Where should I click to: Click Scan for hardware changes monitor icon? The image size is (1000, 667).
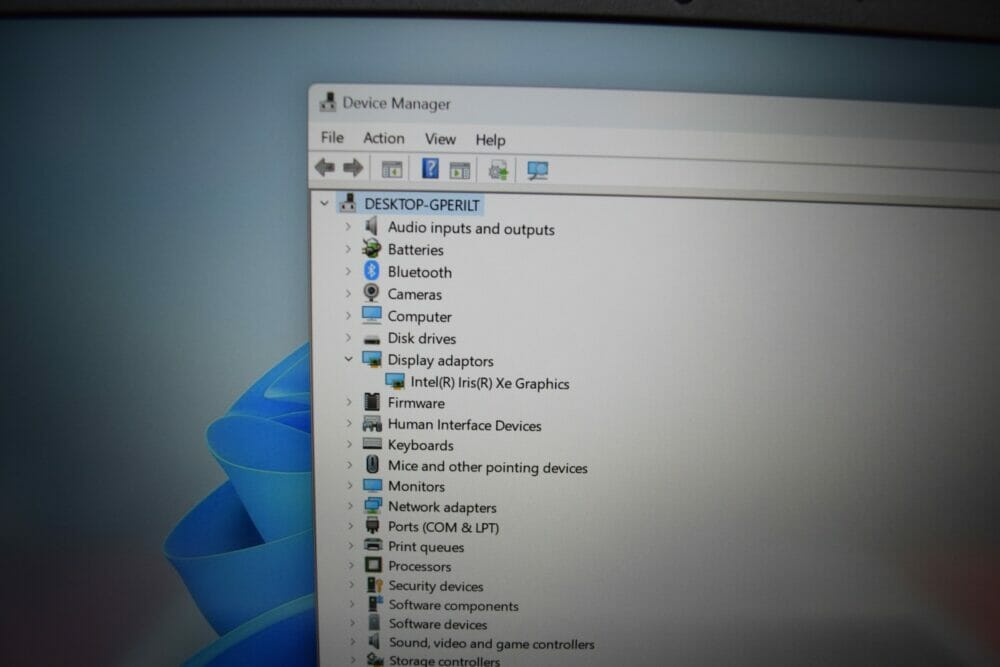tap(538, 170)
